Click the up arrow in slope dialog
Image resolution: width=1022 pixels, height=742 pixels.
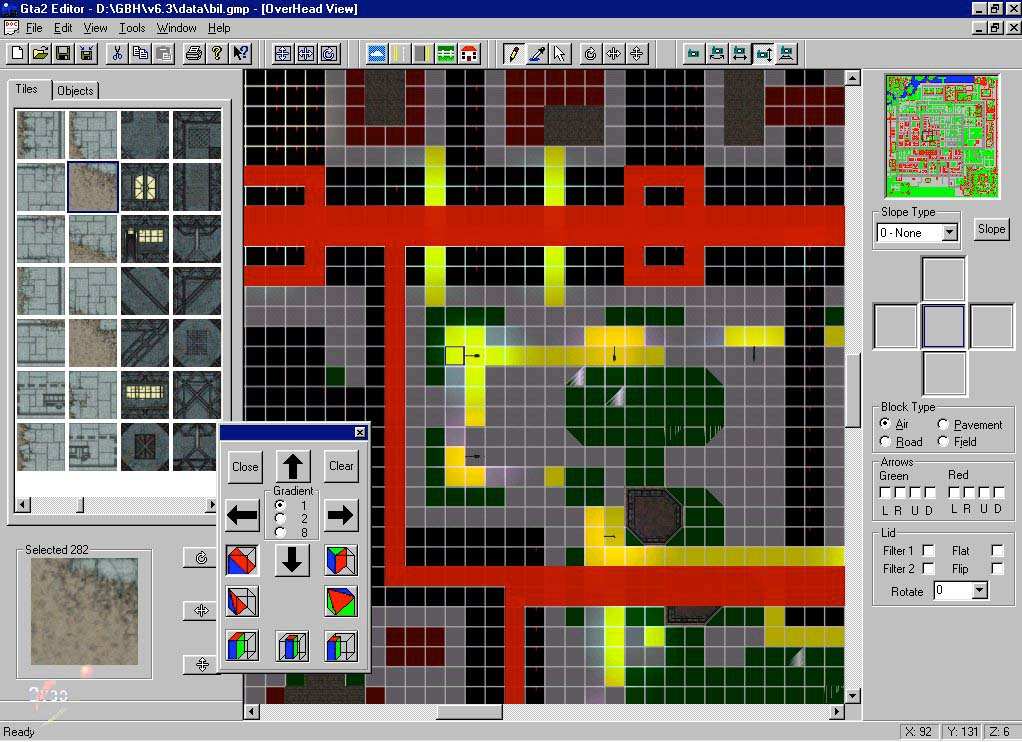(292, 466)
